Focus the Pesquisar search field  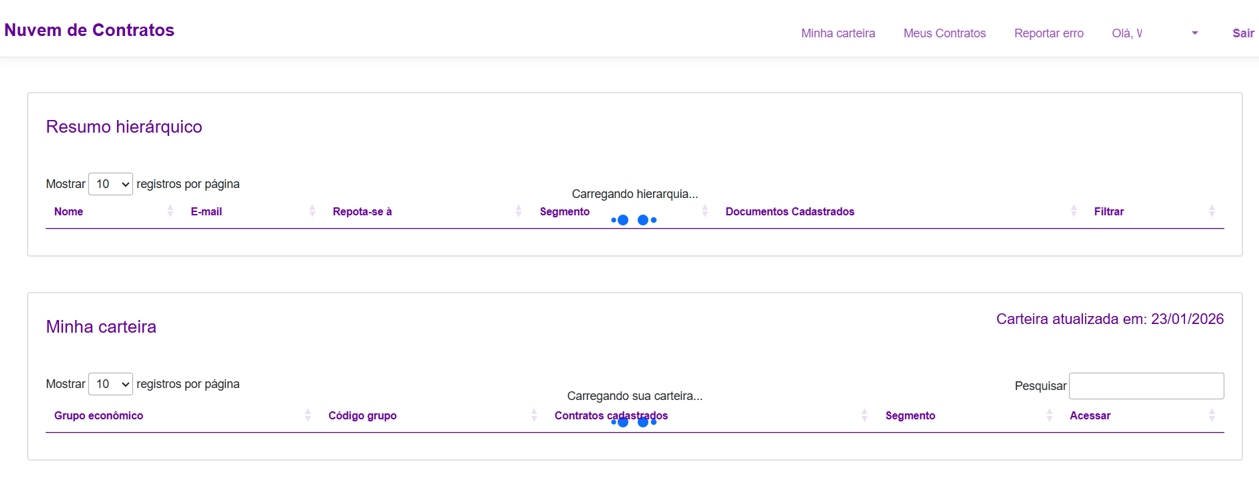pyautogui.click(x=1146, y=386)
